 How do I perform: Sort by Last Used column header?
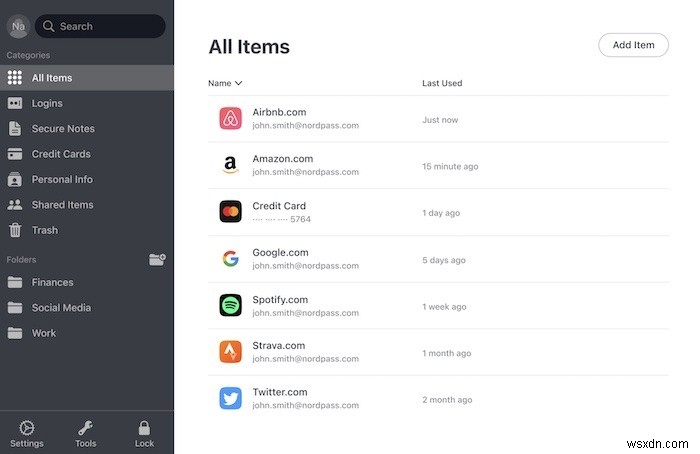(x=442, y=83)
